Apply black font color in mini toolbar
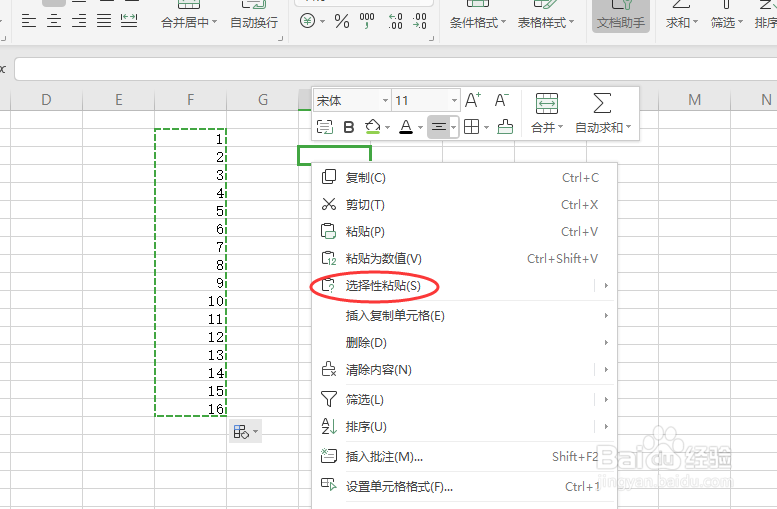Screen dimensions: 777x509 coord(406,127)
